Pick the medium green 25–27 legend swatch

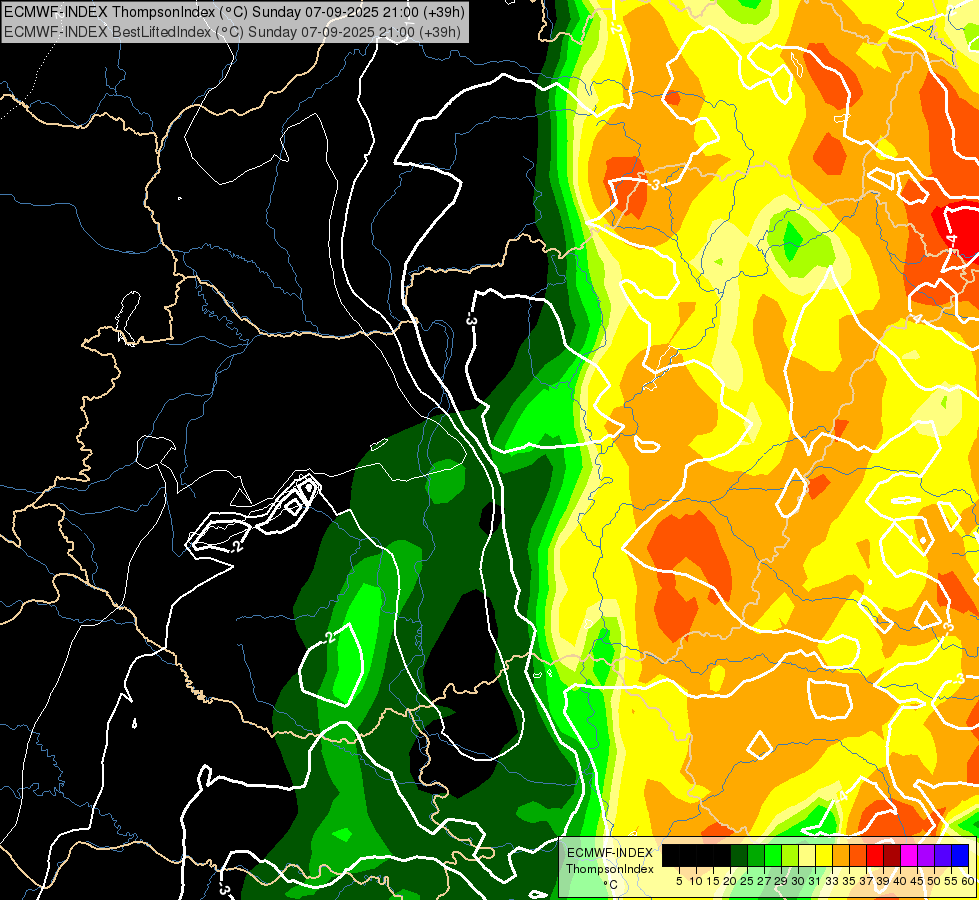click(x=756, y=855)
